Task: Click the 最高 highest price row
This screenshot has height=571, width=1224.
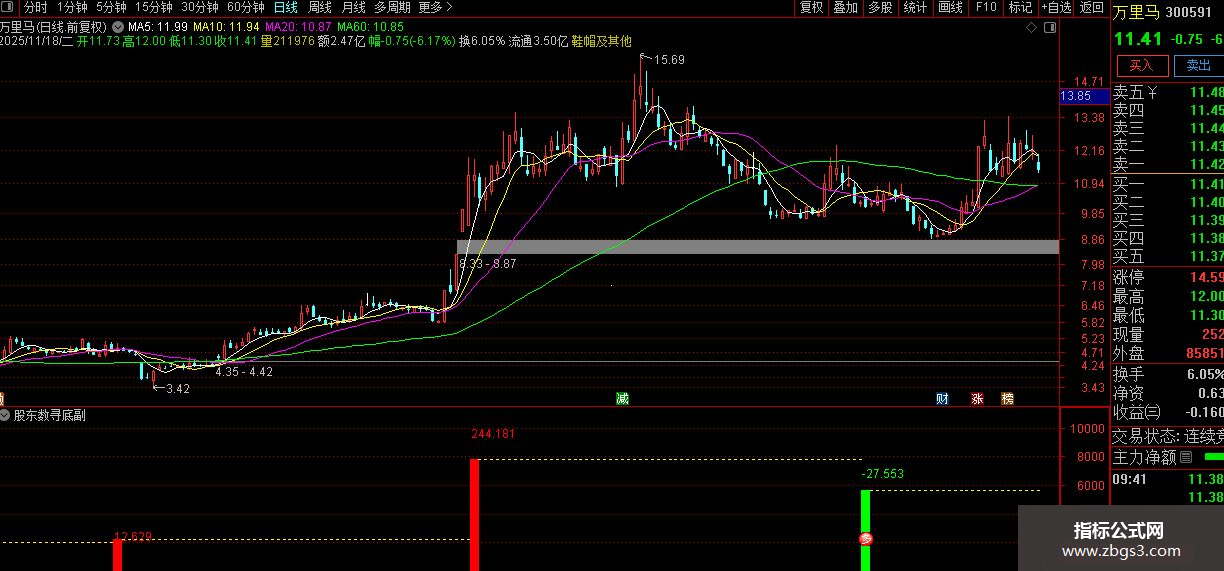Action: 1168,296
